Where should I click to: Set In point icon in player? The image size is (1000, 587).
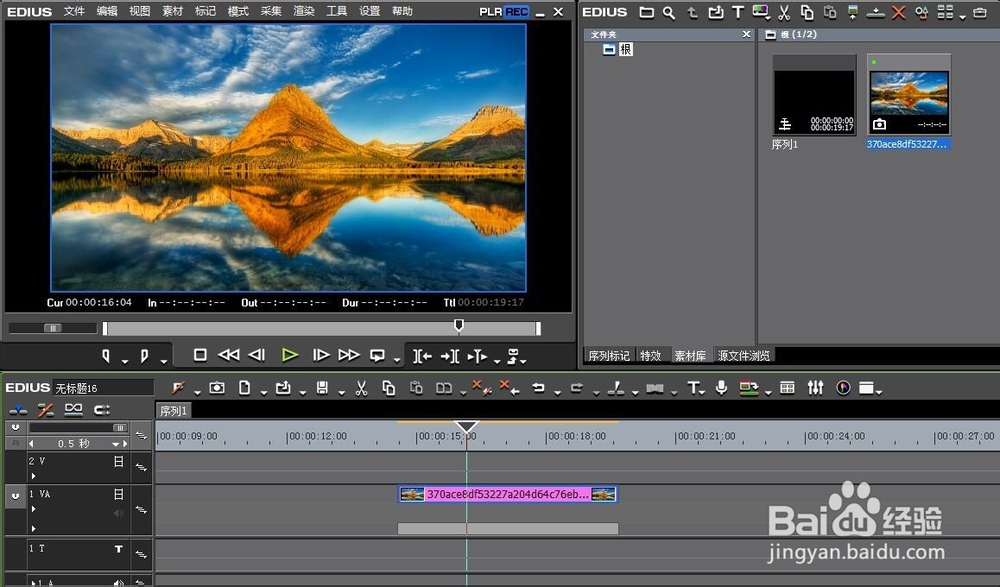[x=107, y=356]
